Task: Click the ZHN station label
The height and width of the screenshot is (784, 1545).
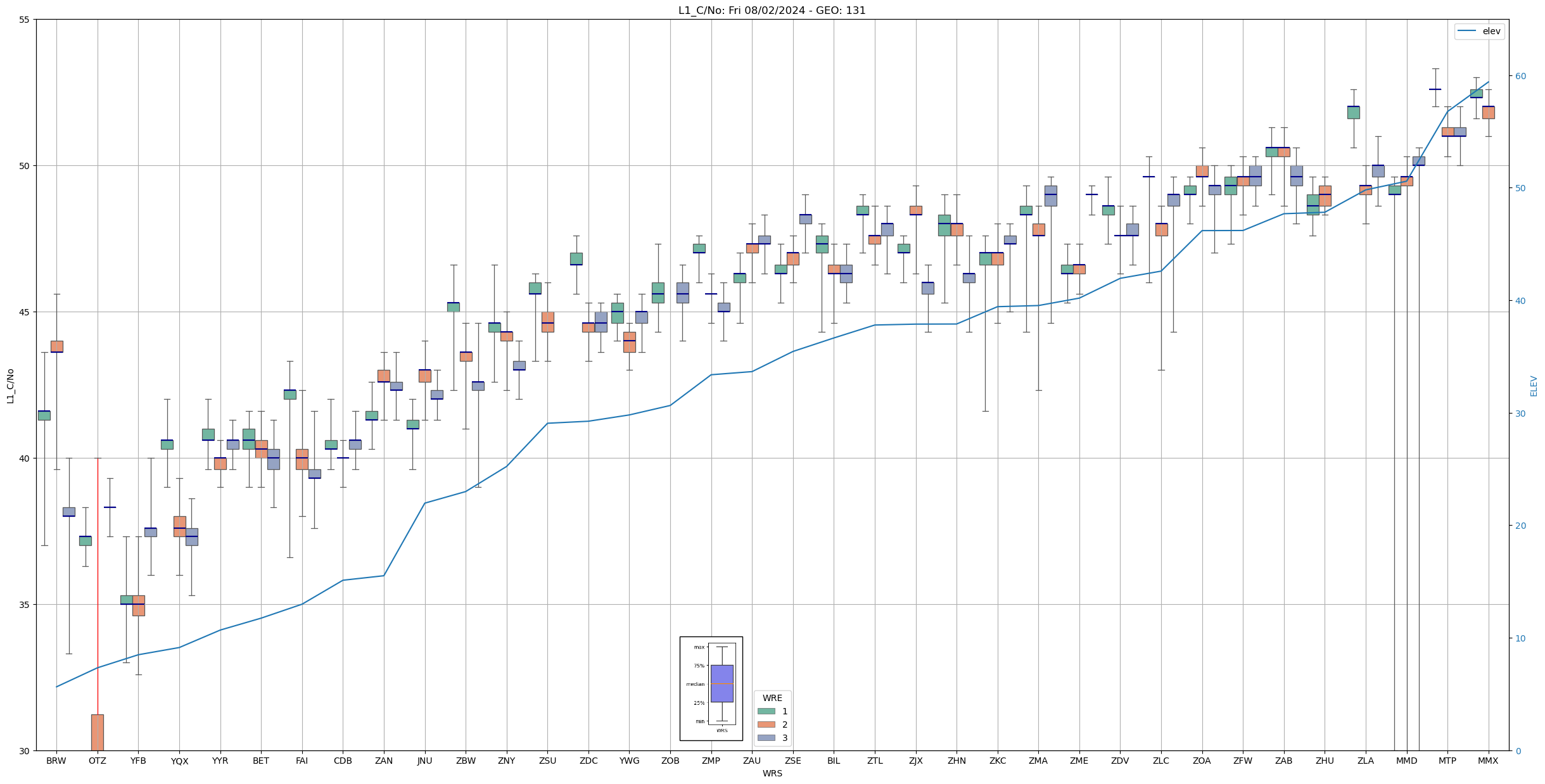Action: (x=957, y=761)
